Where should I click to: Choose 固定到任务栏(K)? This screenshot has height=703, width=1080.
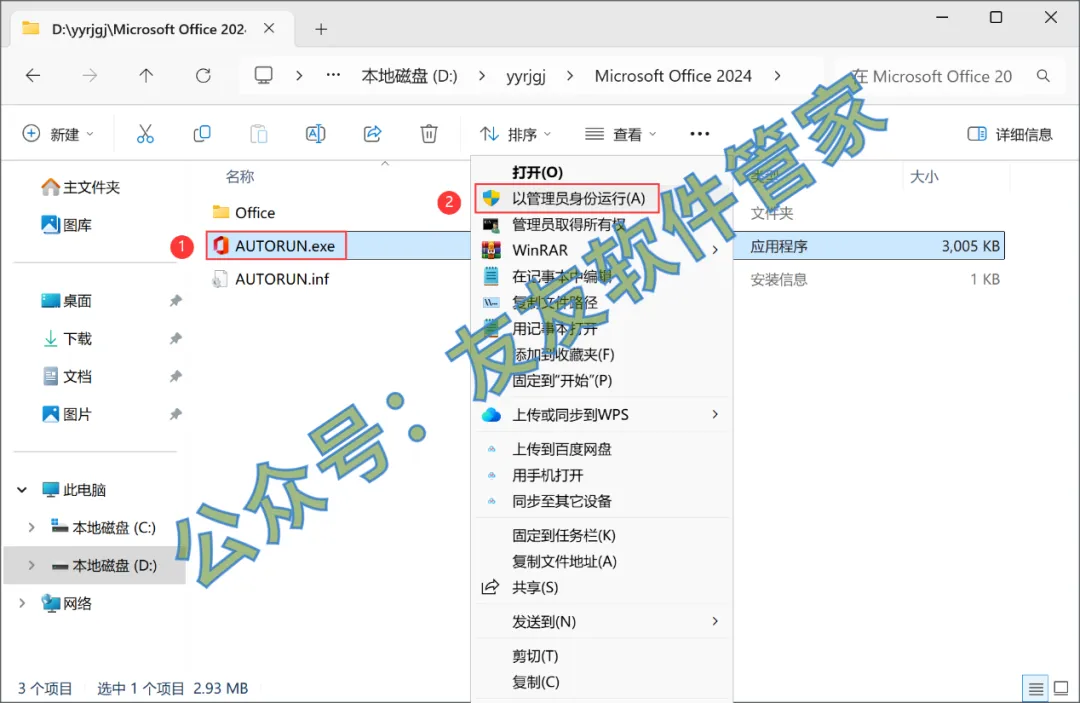[x=601, y=535]
